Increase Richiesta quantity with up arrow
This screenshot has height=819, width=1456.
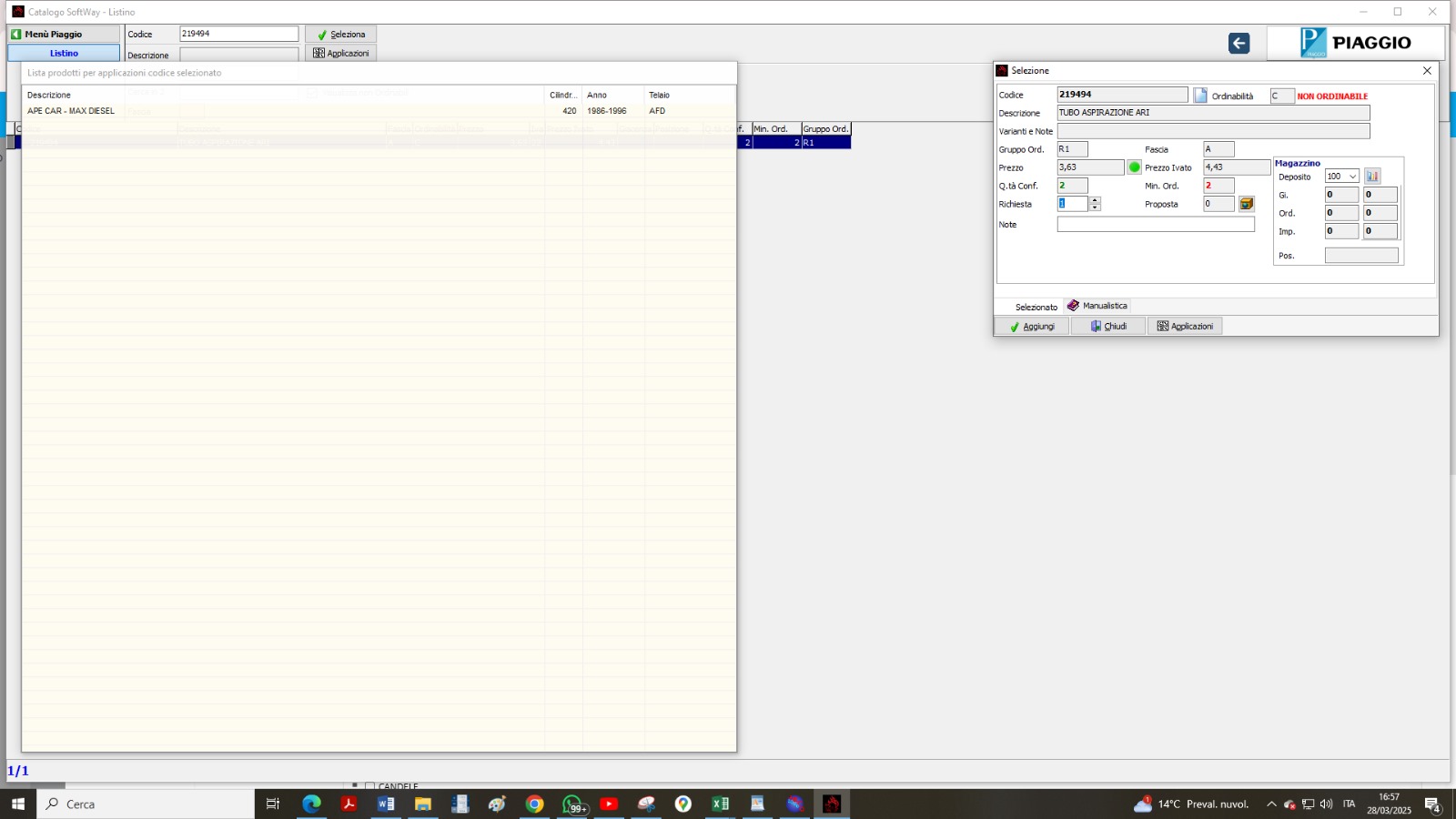(1095, 200)
